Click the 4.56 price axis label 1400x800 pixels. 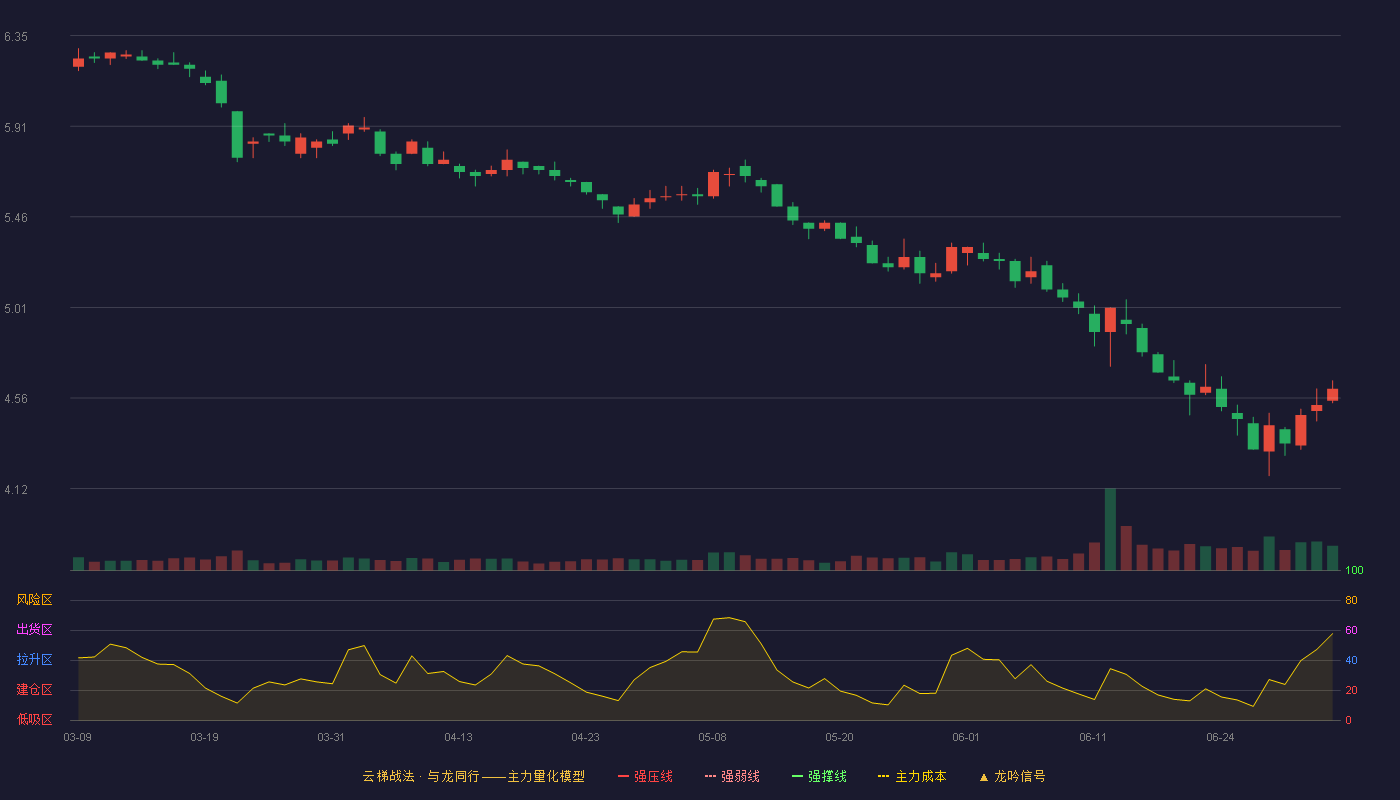(x=16, y=399)
